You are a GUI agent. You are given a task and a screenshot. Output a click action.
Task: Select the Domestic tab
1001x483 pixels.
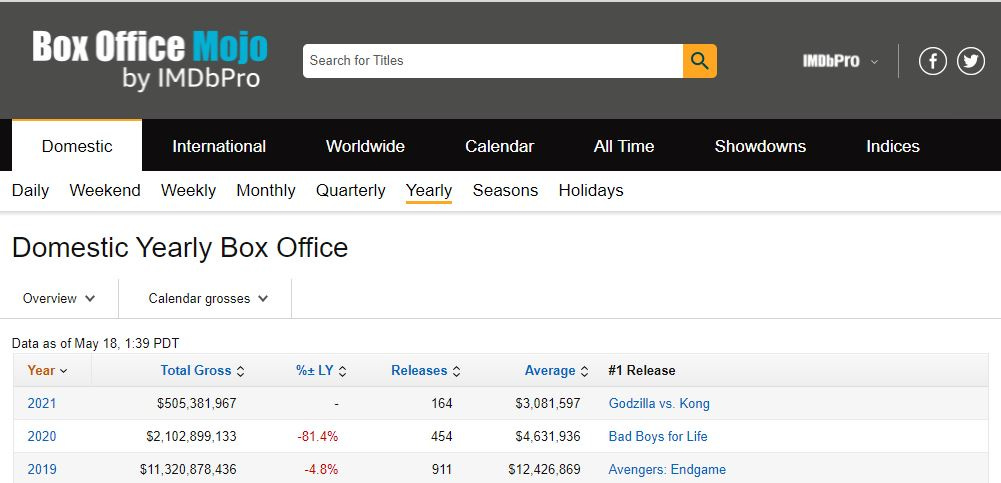pyautogui.click(x=77, y=145)
